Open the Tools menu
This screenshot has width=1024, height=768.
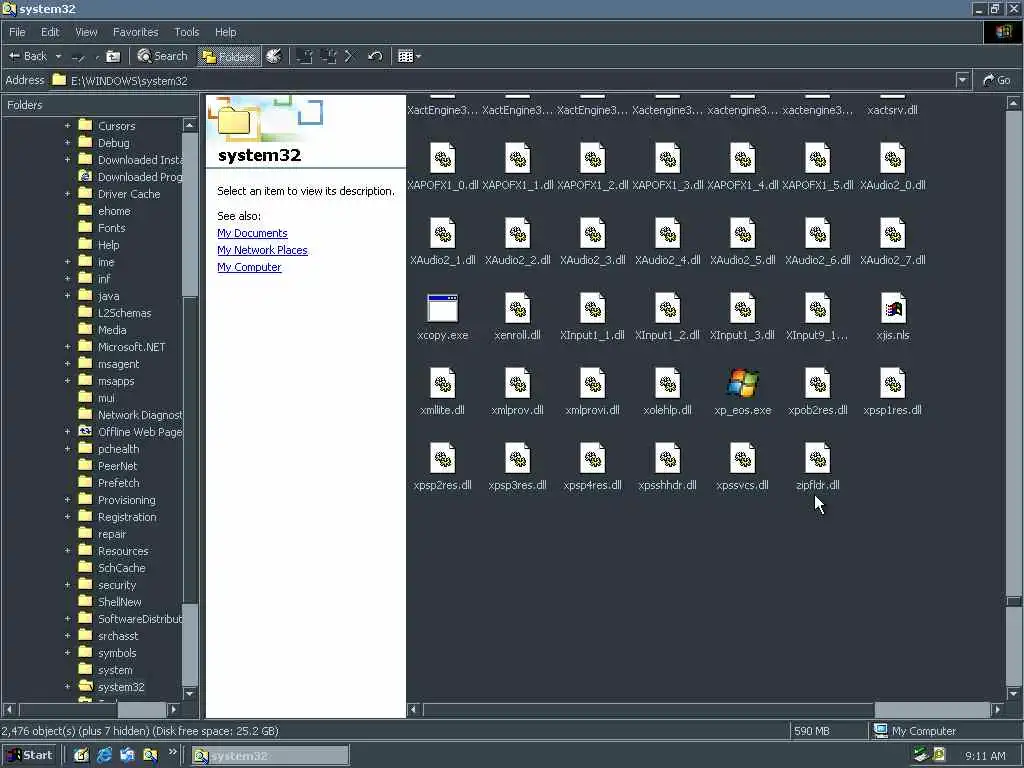(187, 32)
